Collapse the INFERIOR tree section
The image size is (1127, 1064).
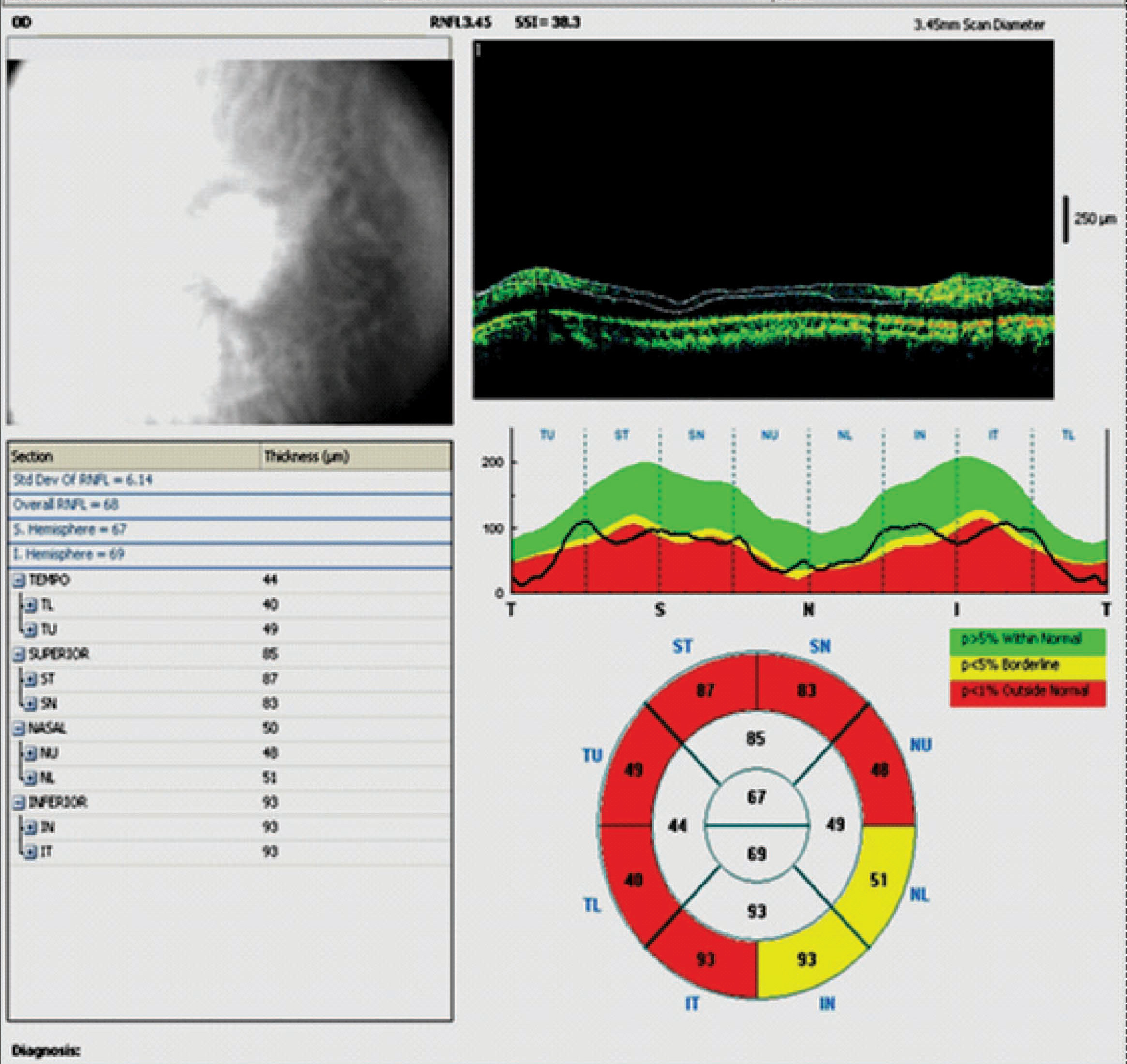(20, 803)
